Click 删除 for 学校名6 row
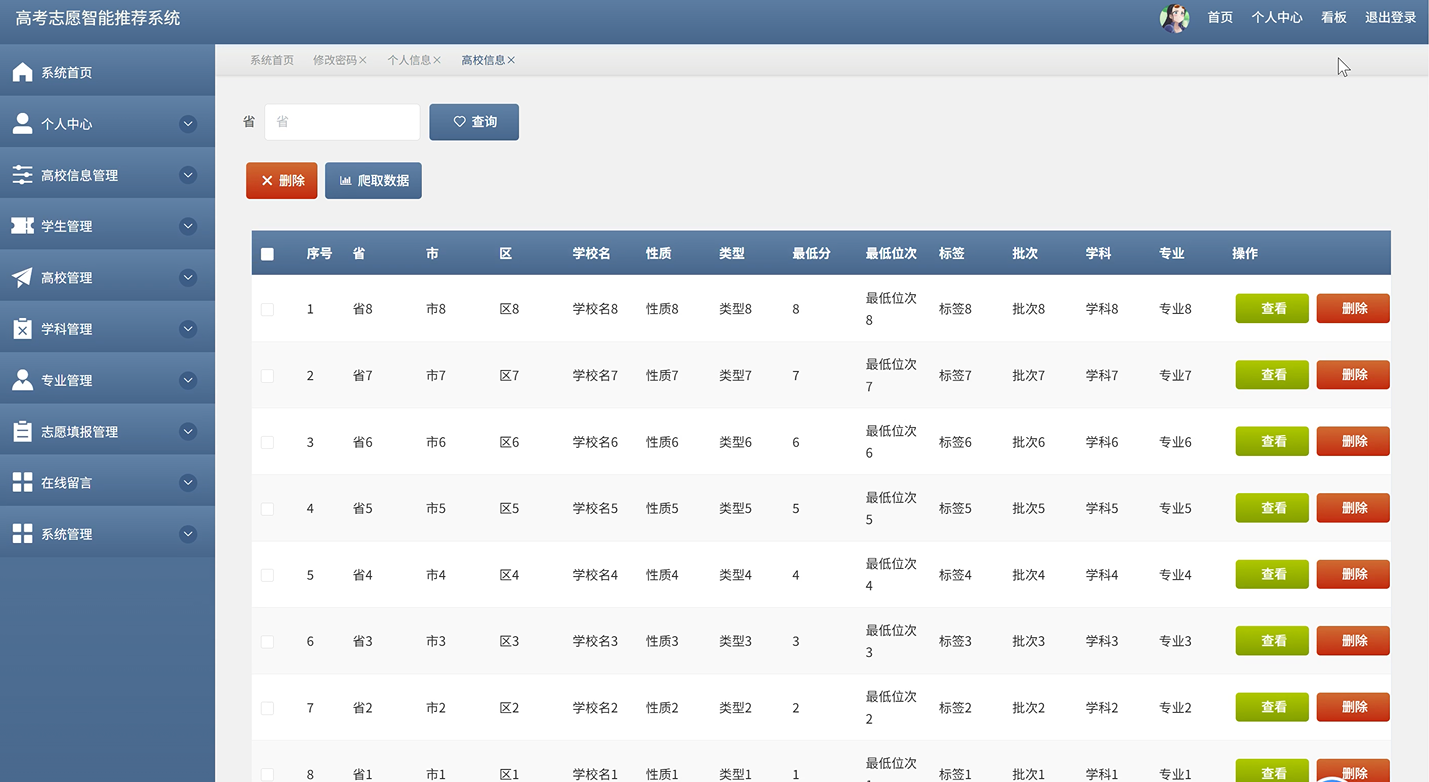 pos(1353,441)
